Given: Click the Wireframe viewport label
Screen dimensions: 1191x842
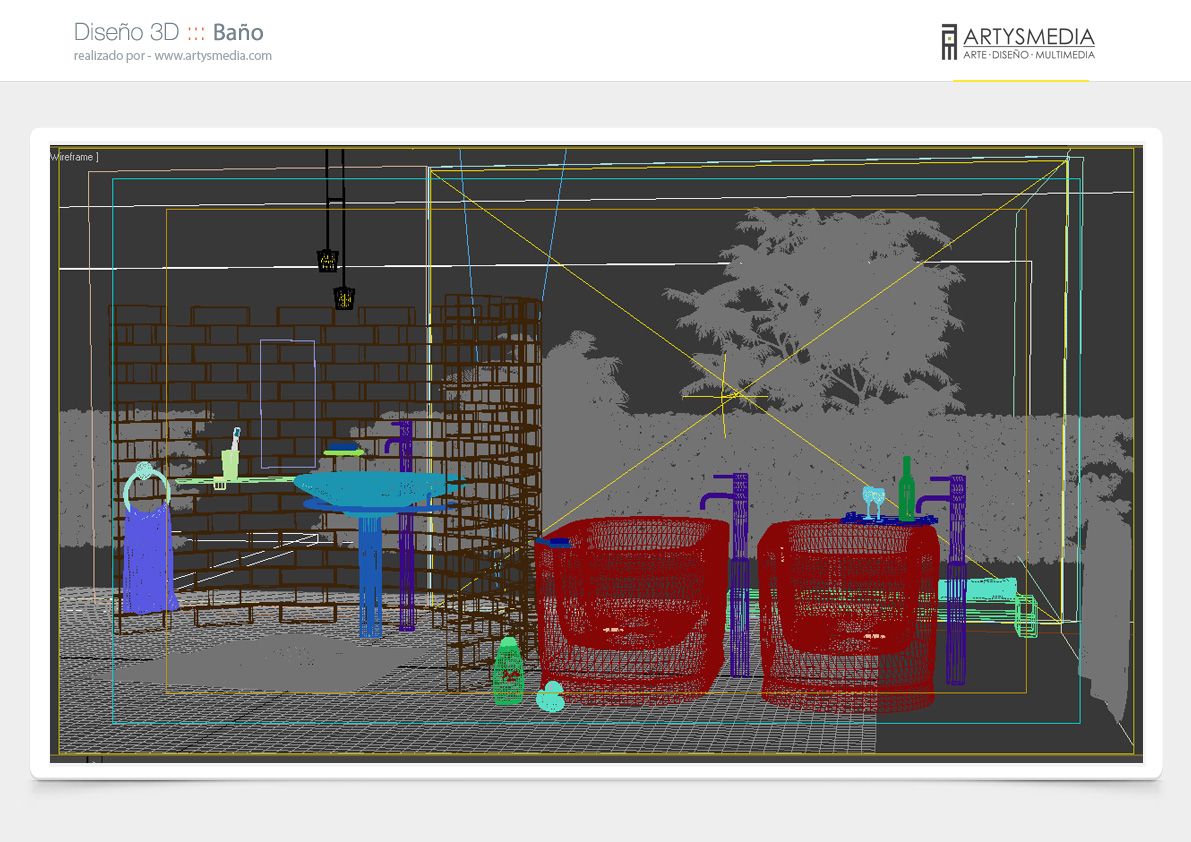Looking at the screenshot, I should 74,157.
